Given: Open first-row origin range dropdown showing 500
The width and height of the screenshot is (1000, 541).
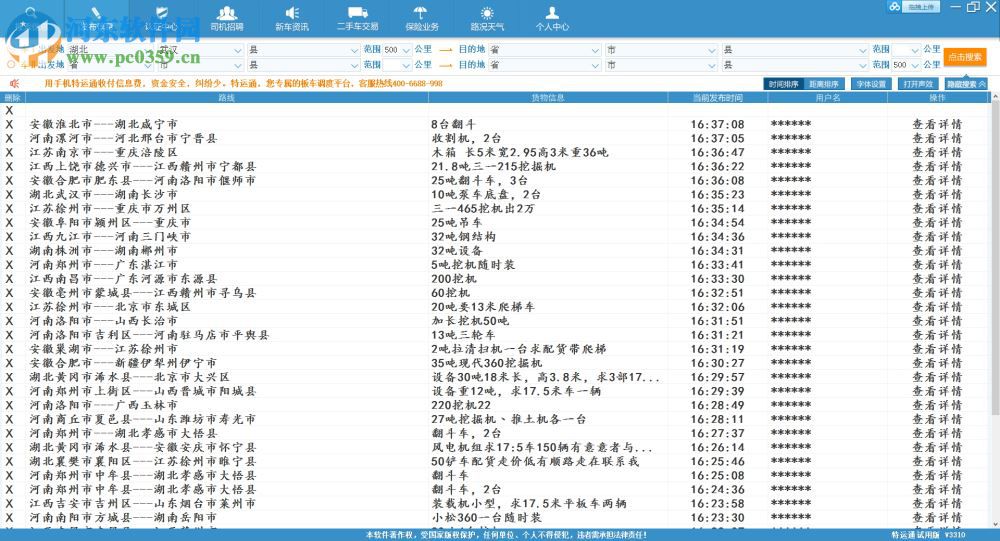Looking at the screenshot, I should [x=397, y=50].
